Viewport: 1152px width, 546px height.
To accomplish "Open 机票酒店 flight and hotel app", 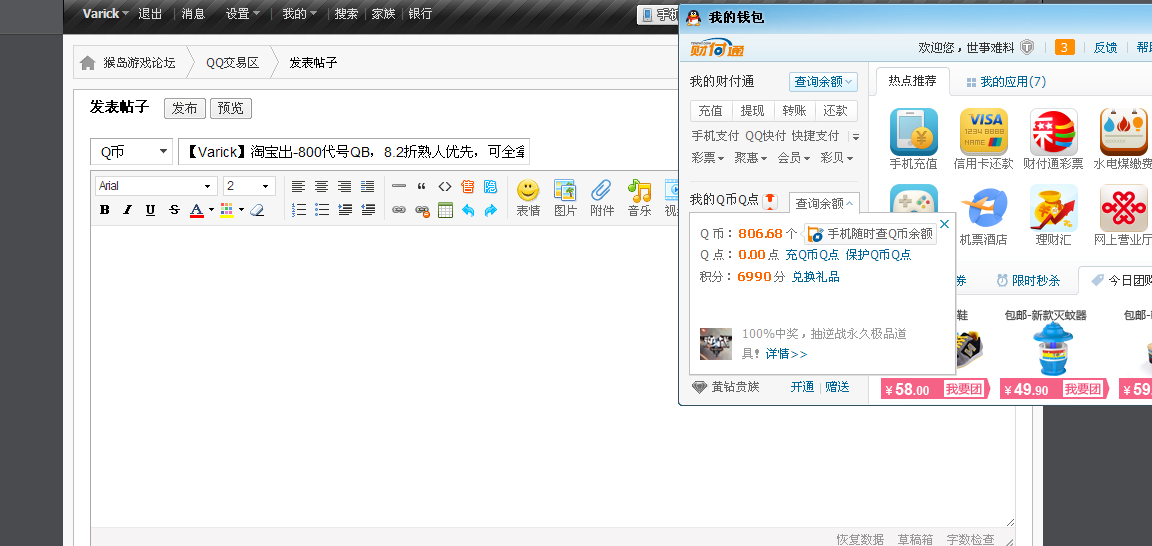I will pos(983,215).
